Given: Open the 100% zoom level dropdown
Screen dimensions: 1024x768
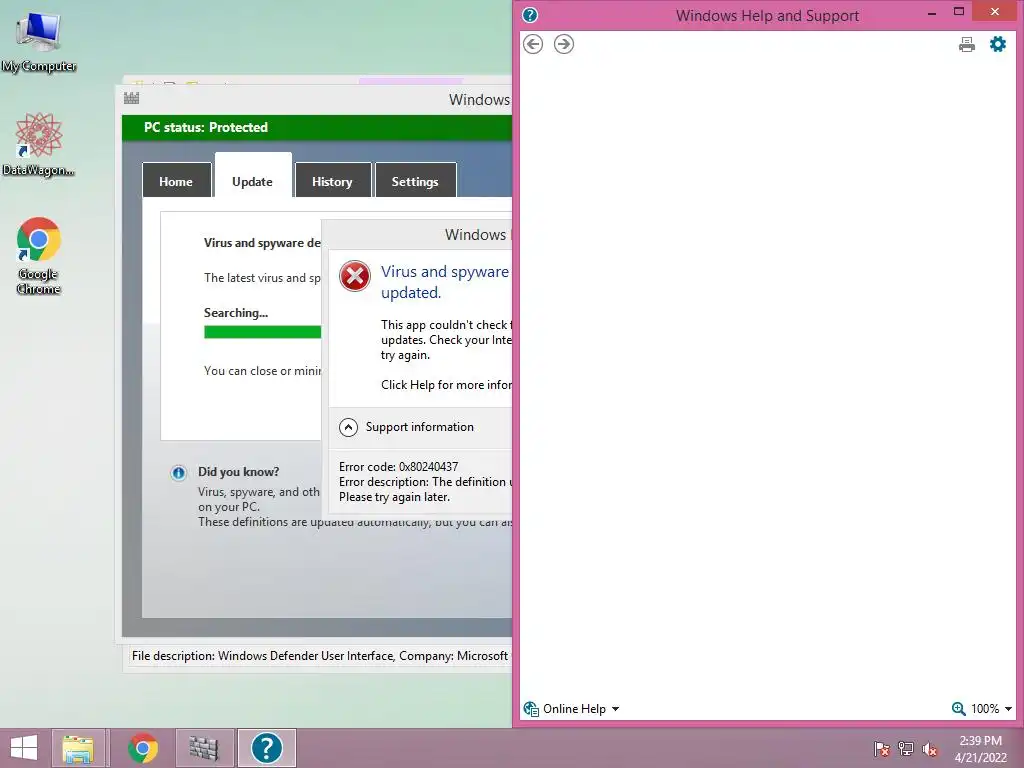Looking at the screenshot, I should (x=991, y=709).
